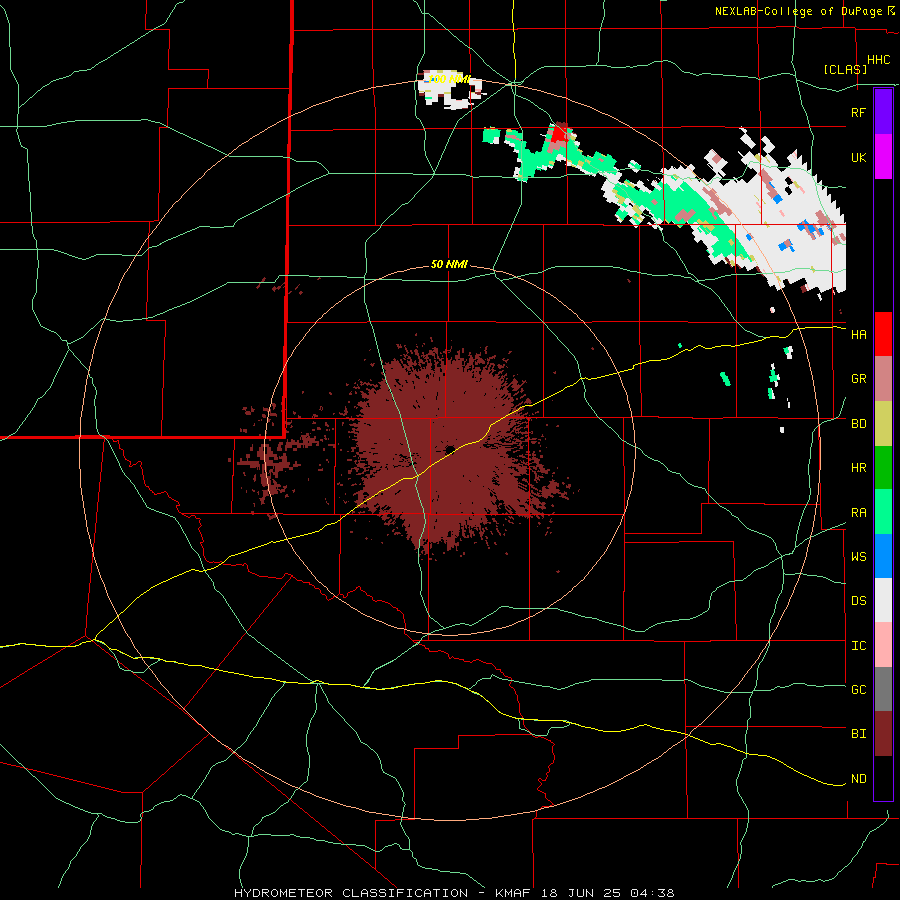Screen dimensions: 900x900
Task: Click the red HA legend color swatch
Action: click(883, 334)
